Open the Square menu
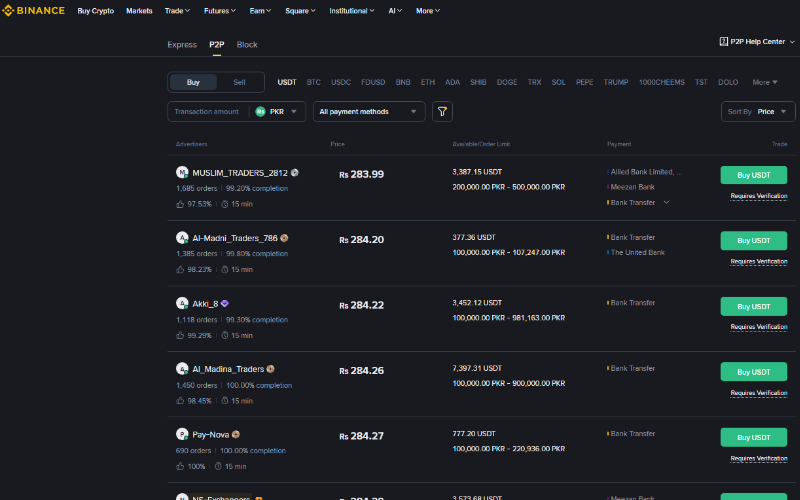 coord(301,11)
